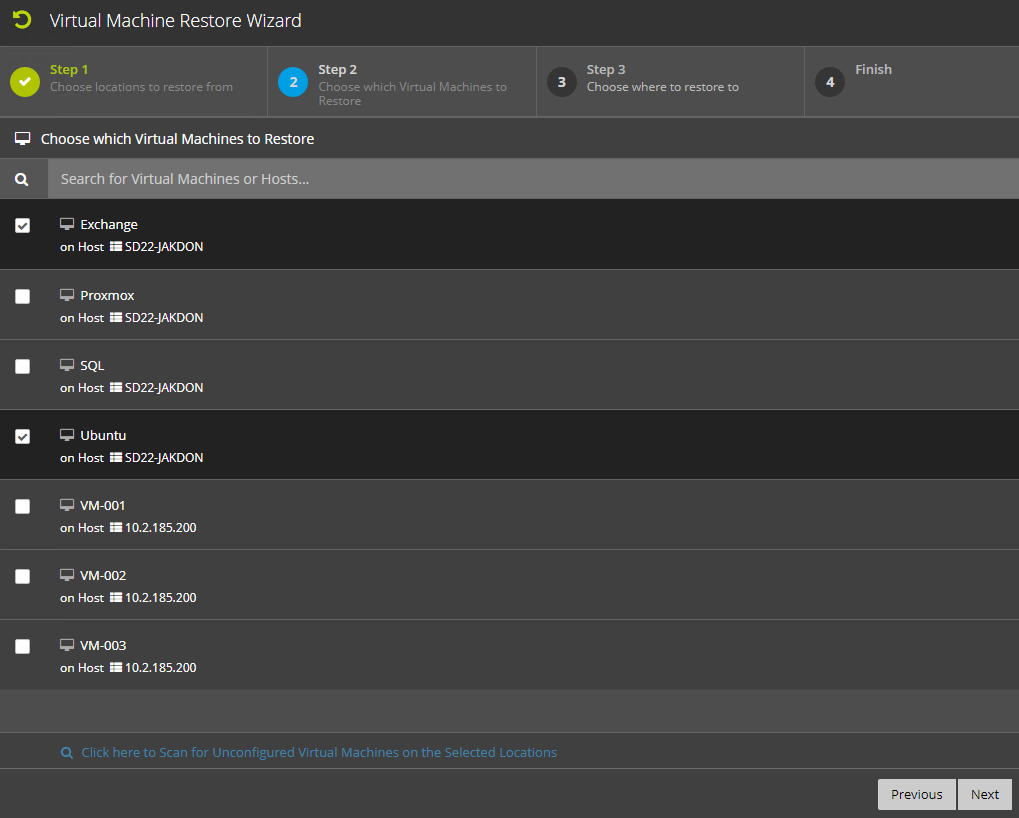The image size is (1019, 818).
Task: Select the Proxmox VM name
Action: [x=107, y=295]
